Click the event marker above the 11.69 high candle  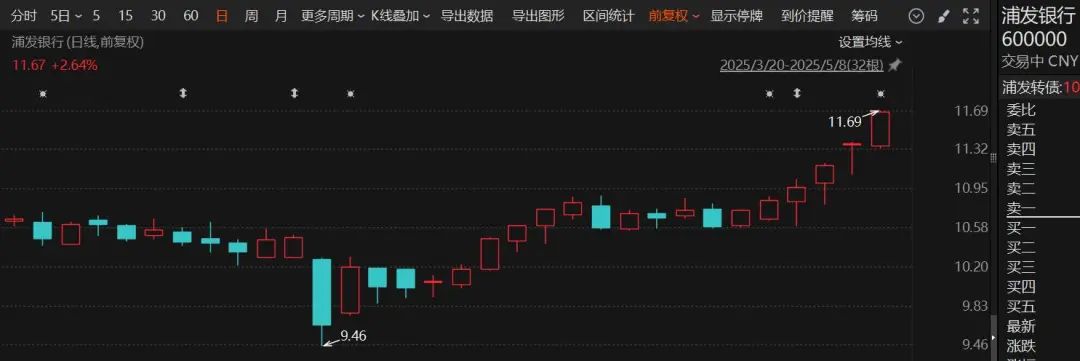pos(880,93)
